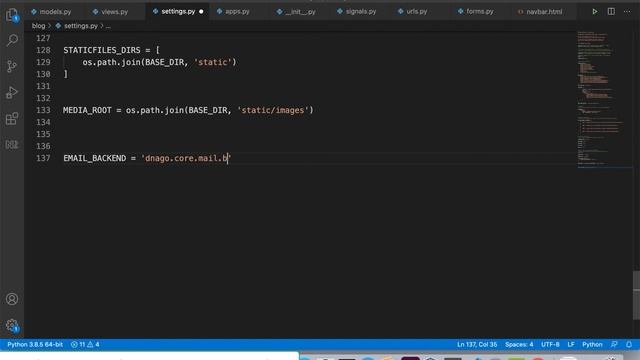
Task: Change indentation via Spaces: 4
Action: point(519,344)
